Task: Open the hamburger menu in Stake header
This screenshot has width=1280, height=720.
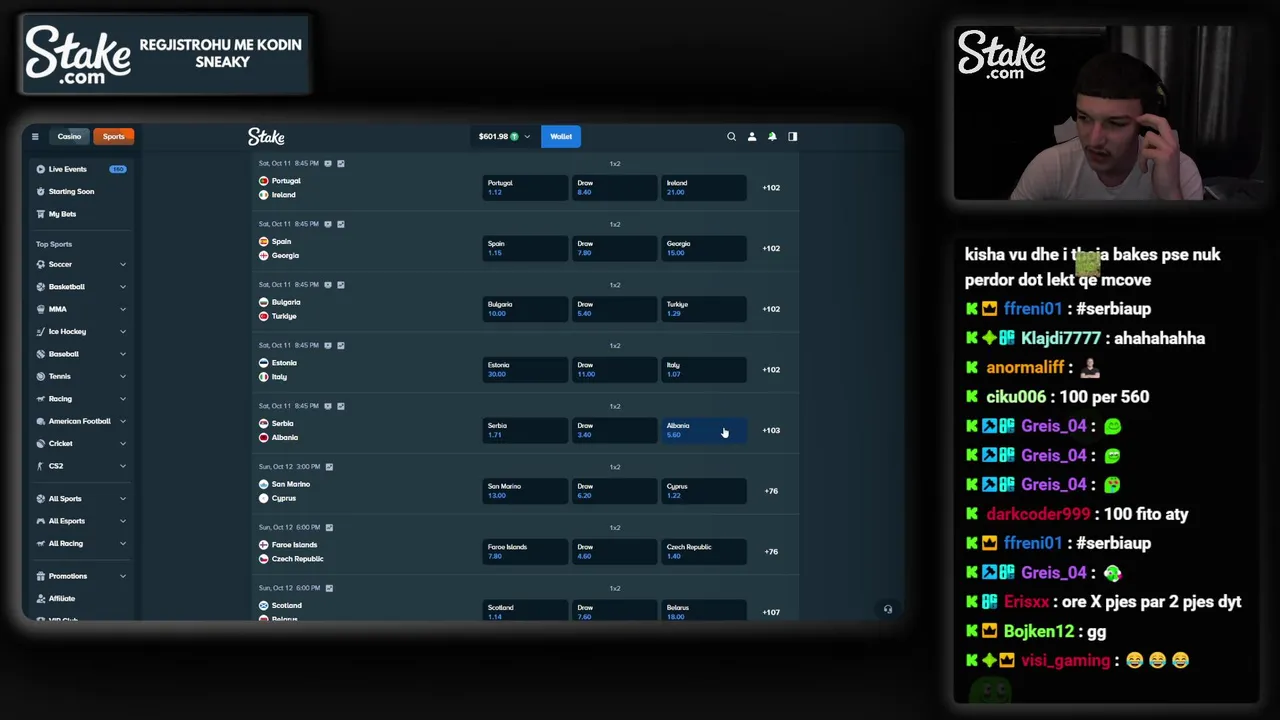Action: 35,136
